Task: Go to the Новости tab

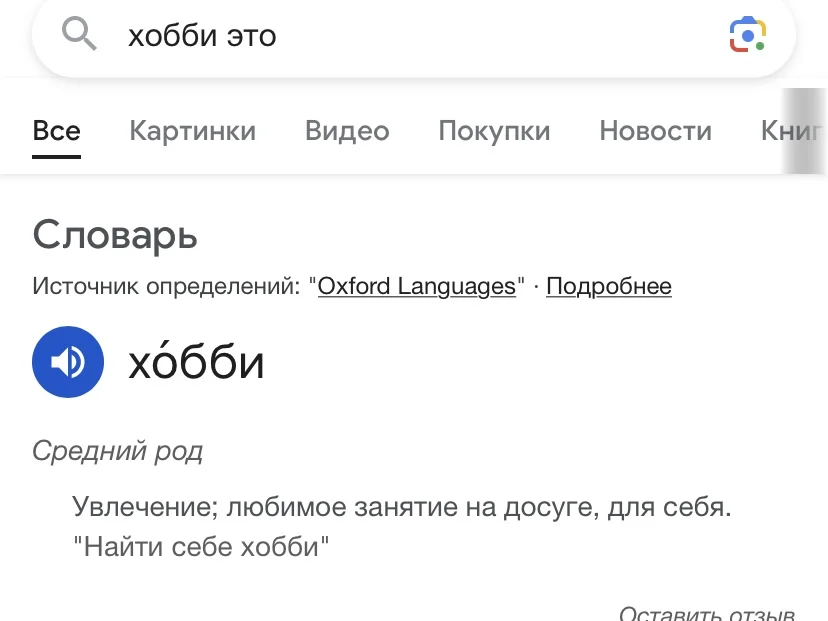Action: point(655,130)
